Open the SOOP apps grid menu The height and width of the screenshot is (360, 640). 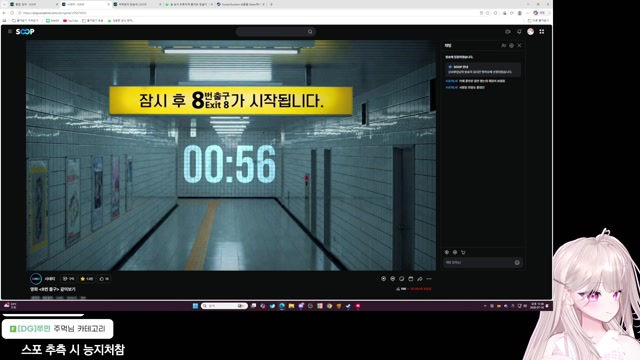tap(542, 31)
